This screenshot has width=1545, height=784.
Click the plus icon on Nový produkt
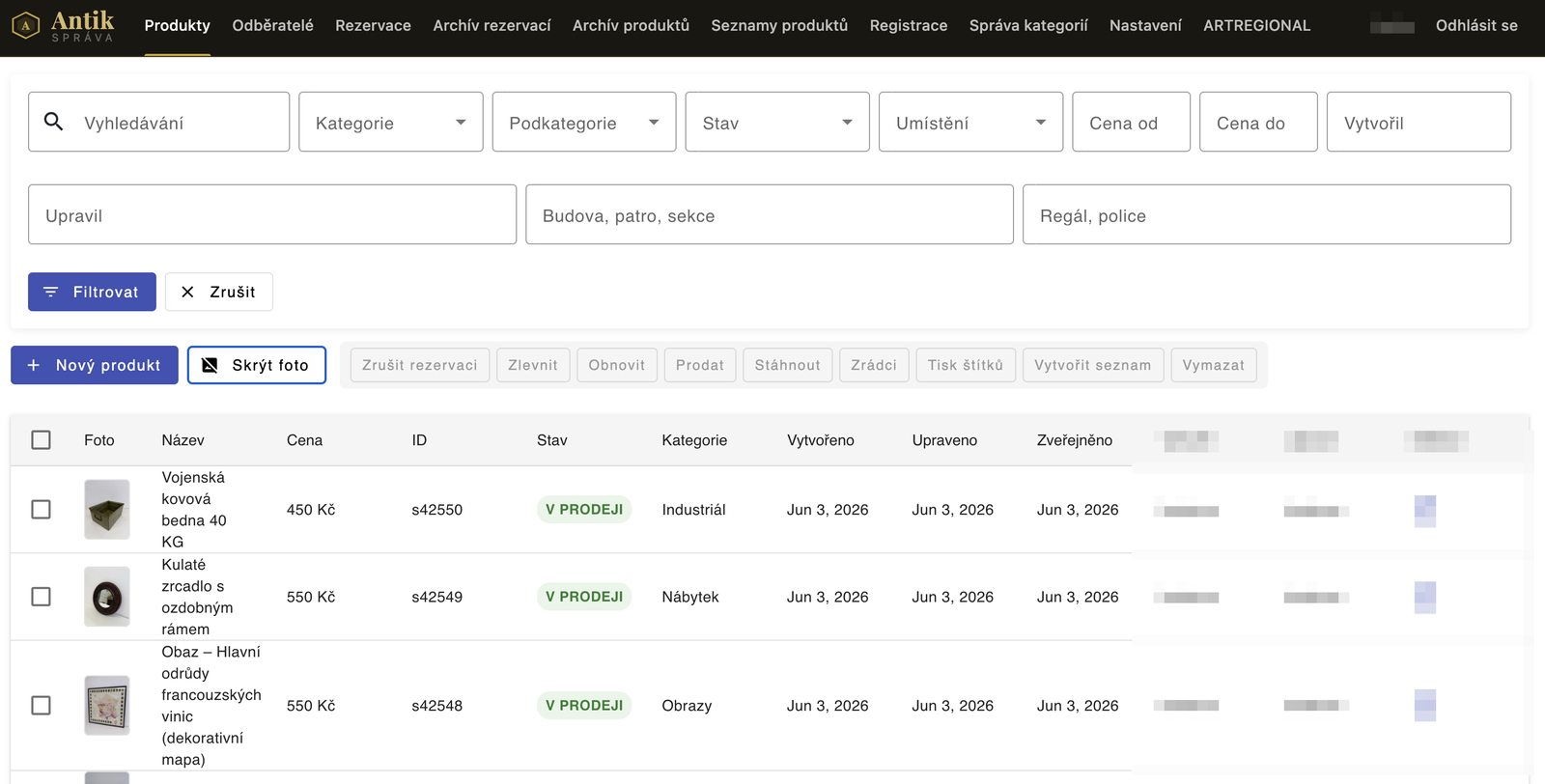pyautogui.click(x=34, y=365)
